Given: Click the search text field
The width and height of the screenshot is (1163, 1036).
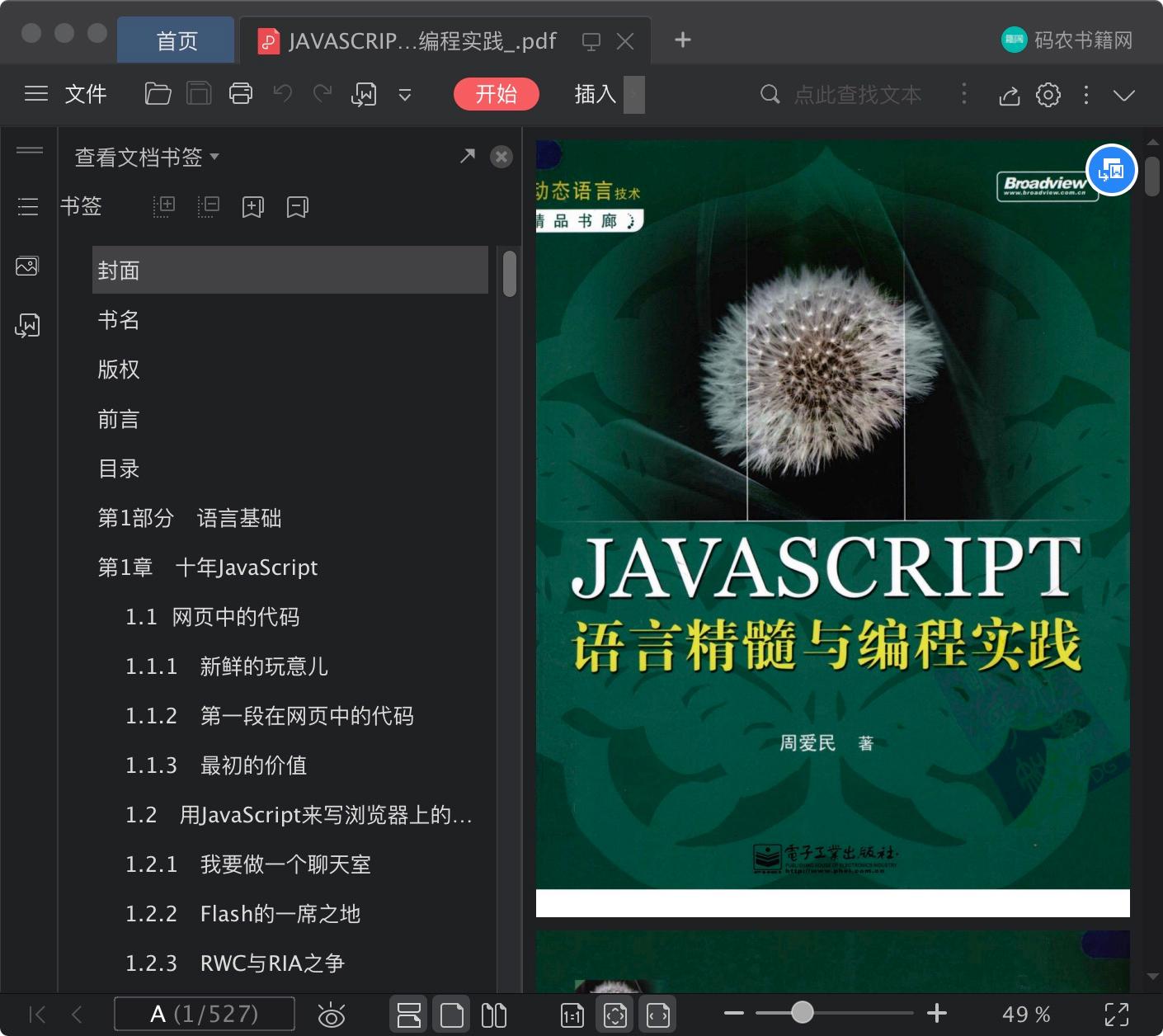Looking at the screenshot, I should pyautogui.click(x=856, y=95).
